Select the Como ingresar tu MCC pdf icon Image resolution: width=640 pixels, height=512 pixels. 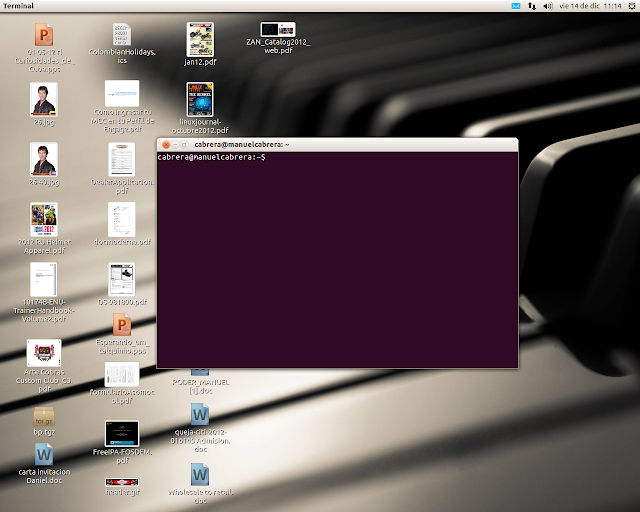(x=122, y=94)
